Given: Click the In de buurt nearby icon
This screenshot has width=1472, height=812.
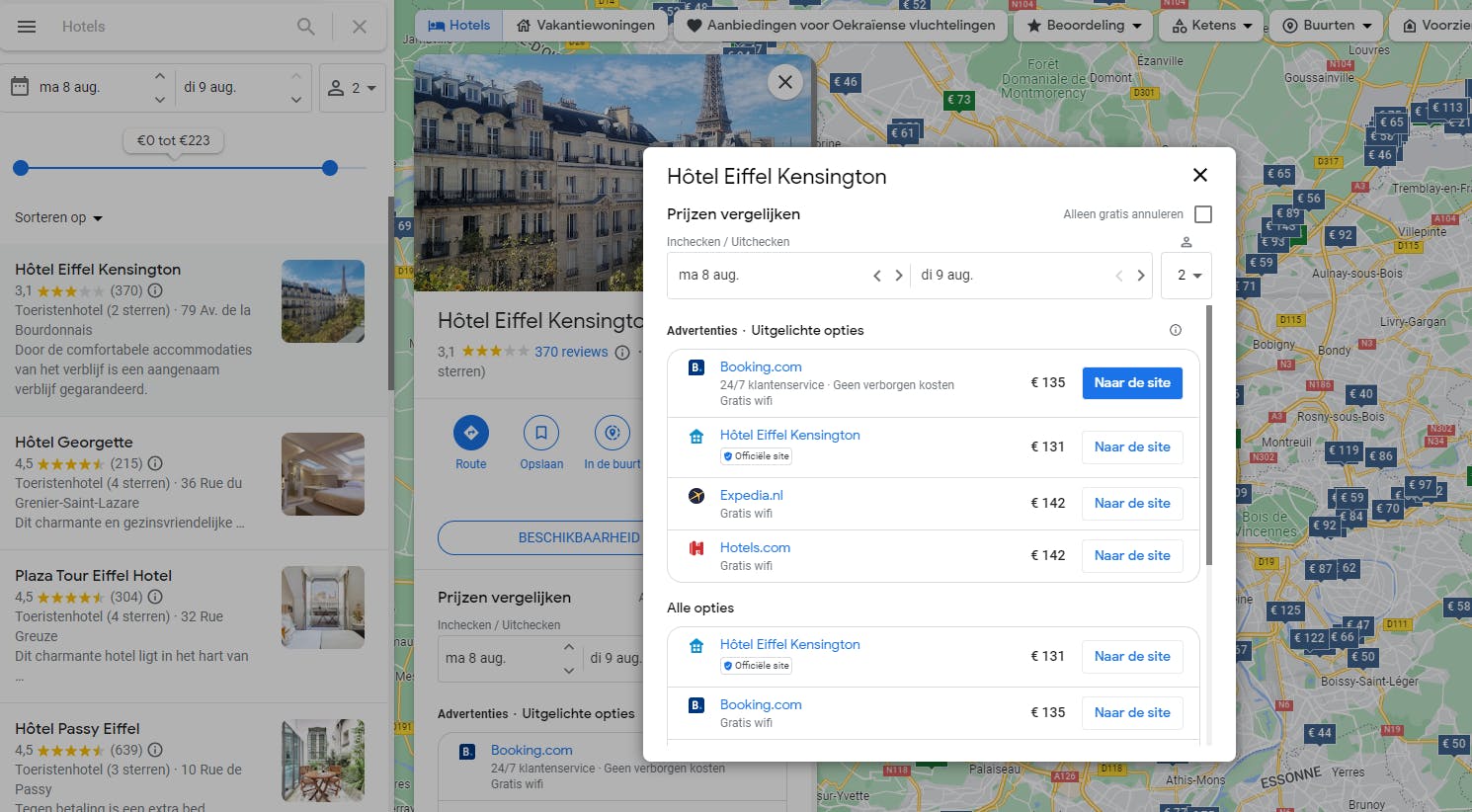Looking at the screenshot, I should point(613,433).
